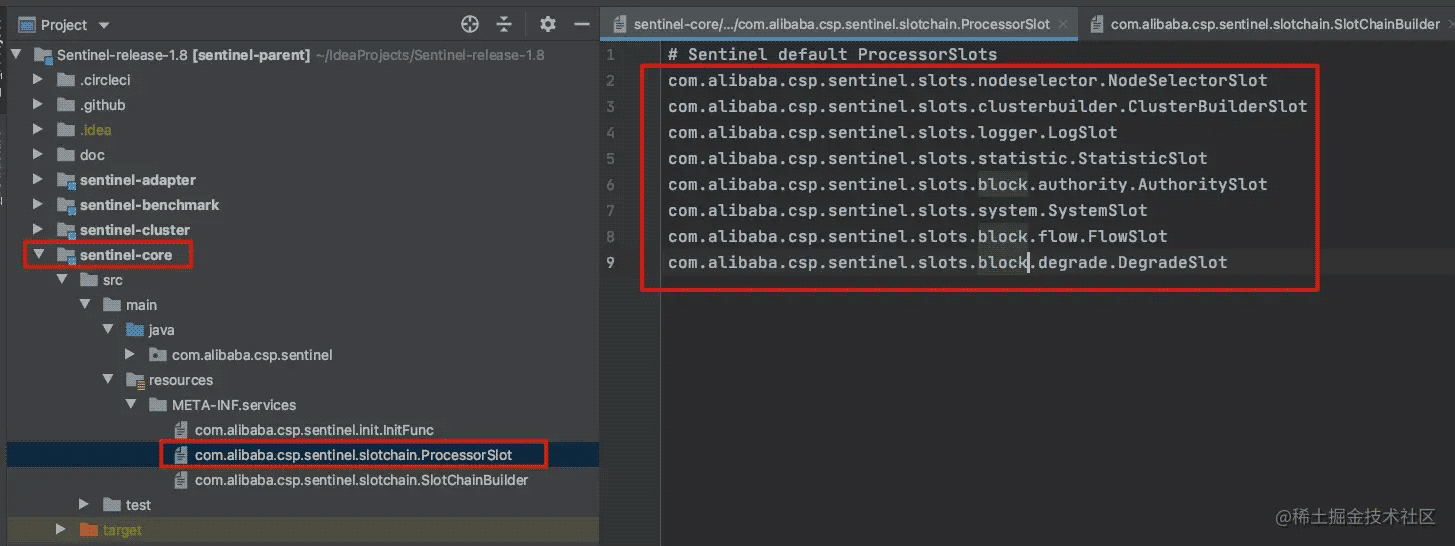Click the Select Opened File crosshair icon
This screenshot has width=1455, height=546.
[470, 24]
